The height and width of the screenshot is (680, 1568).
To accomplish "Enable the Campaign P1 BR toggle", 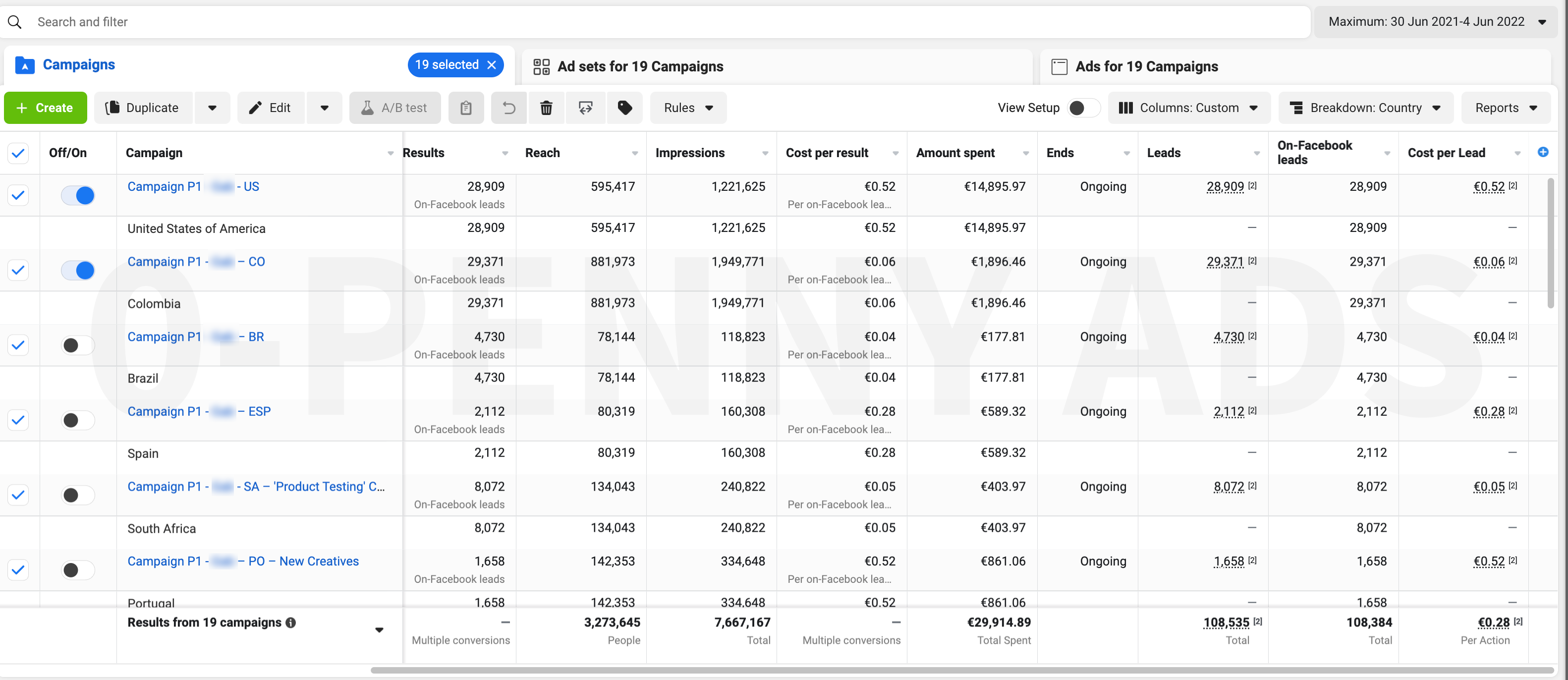I will (x=77, y=345).
